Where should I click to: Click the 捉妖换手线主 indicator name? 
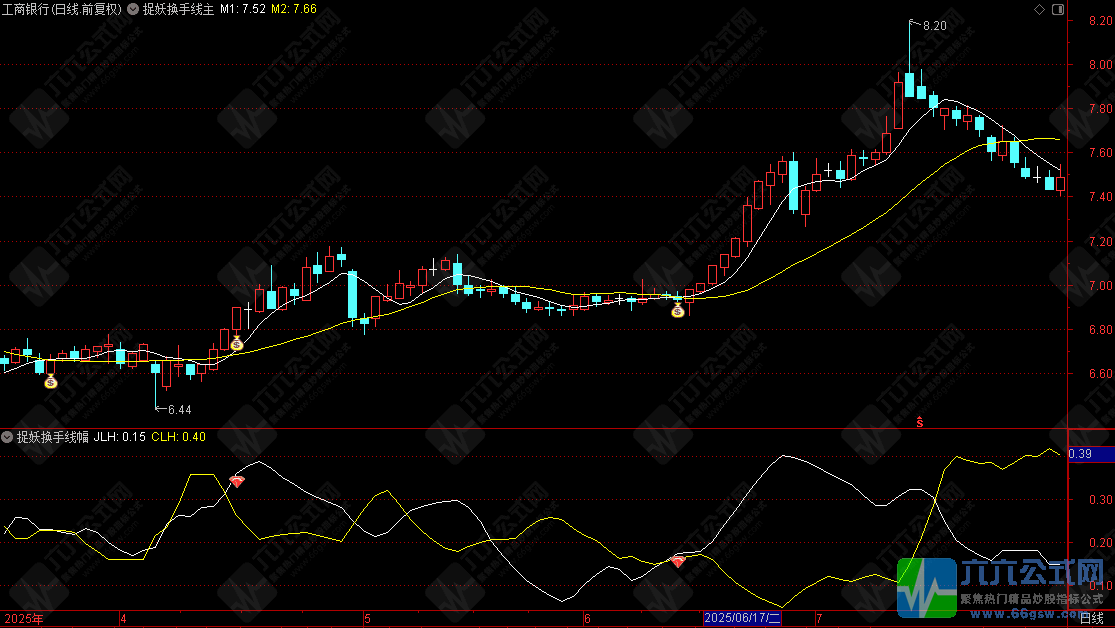pyautogui.click(x=178, y=9)
